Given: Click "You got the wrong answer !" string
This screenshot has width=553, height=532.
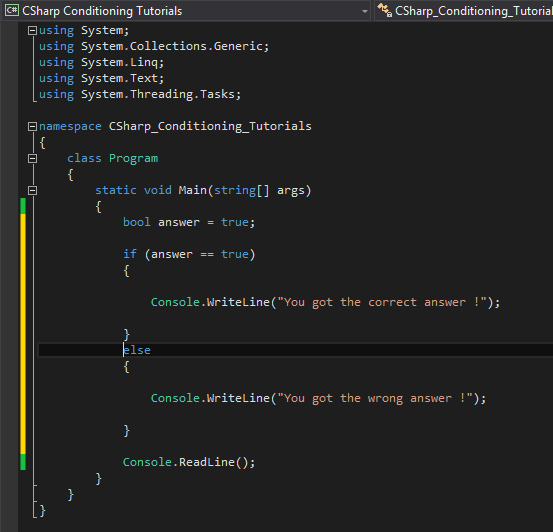Looking at the screenshot, I should (x=375, y=398).
